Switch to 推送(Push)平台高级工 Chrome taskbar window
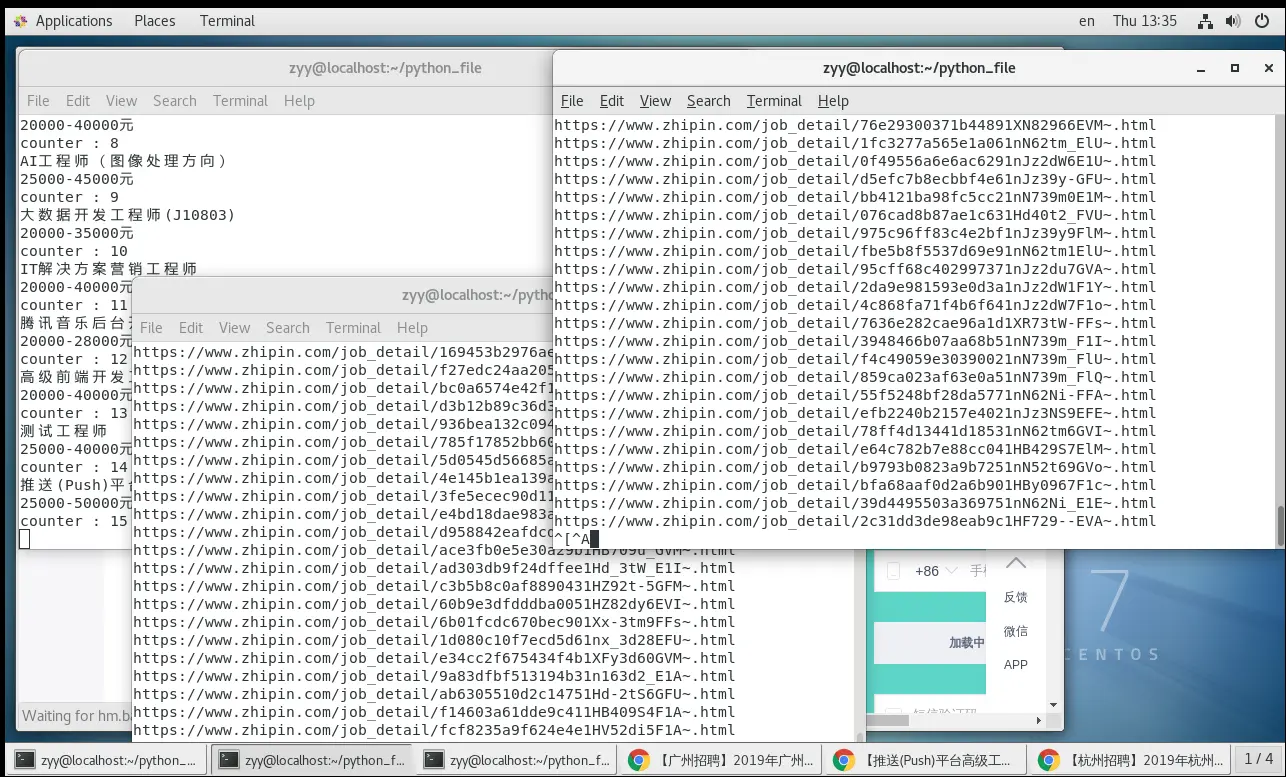Image resolution: width=1286 pixels, height=777 pixels. pyautogui.click(x=925, y=760)
